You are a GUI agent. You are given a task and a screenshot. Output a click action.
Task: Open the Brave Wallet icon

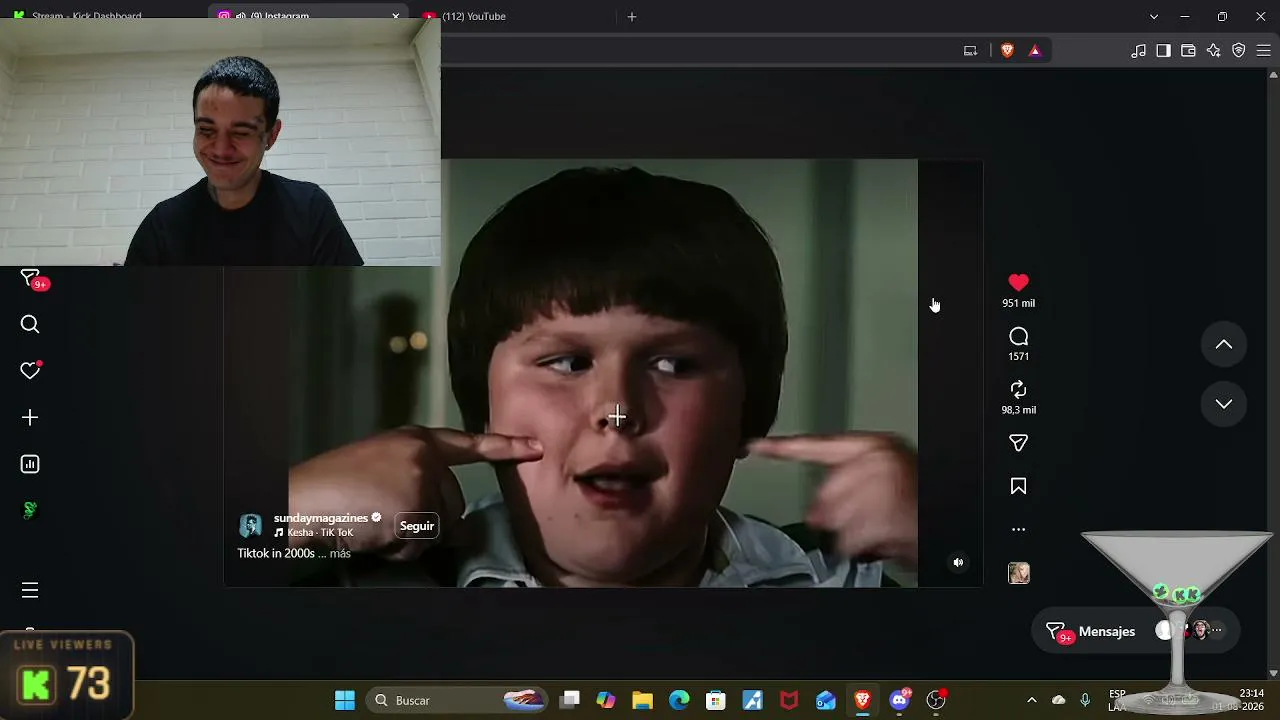(x=1188, y=51)
